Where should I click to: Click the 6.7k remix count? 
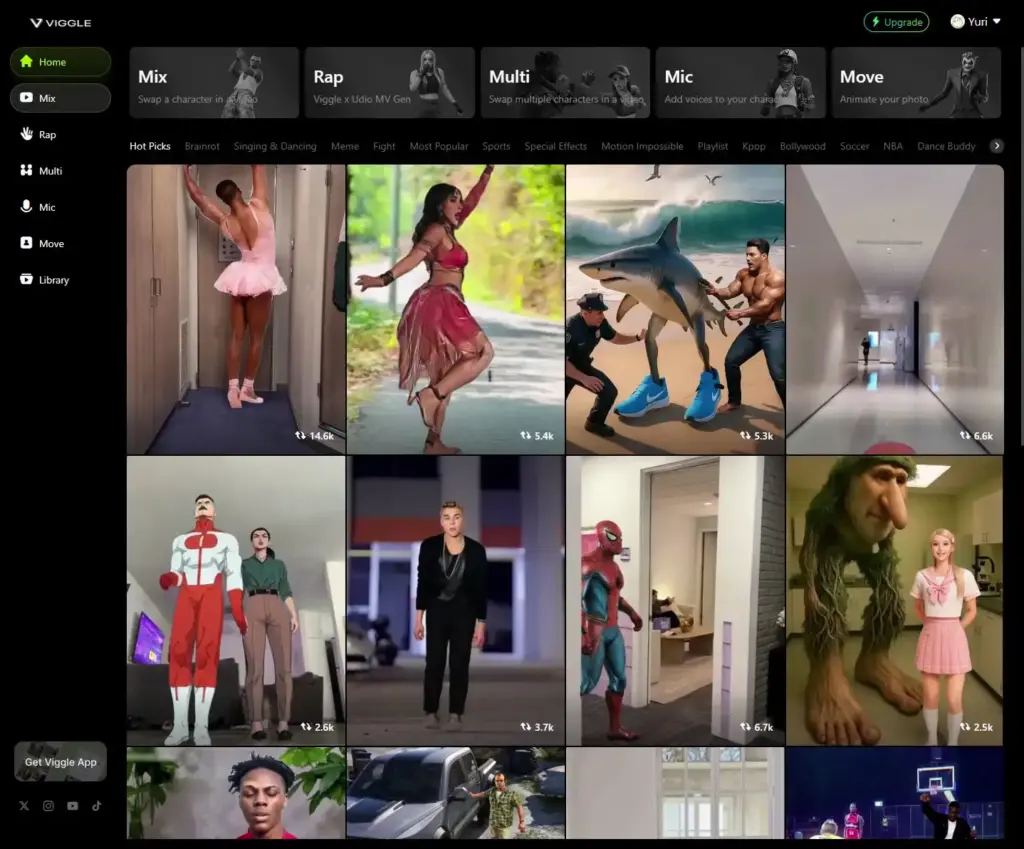click(x=756, y=727)
